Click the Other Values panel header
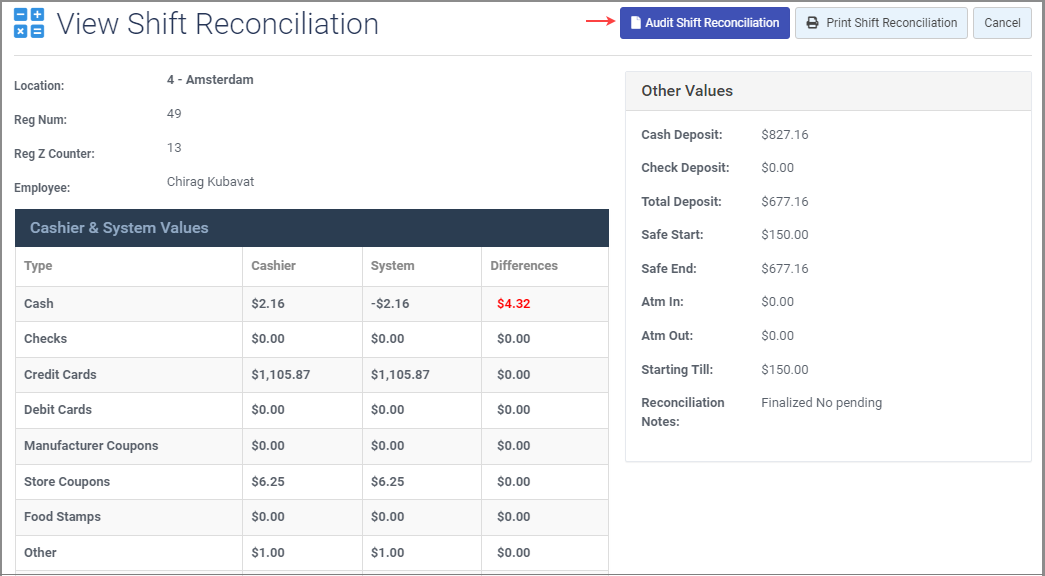Screen dimensions: 1045x576 tap(687, 91)
